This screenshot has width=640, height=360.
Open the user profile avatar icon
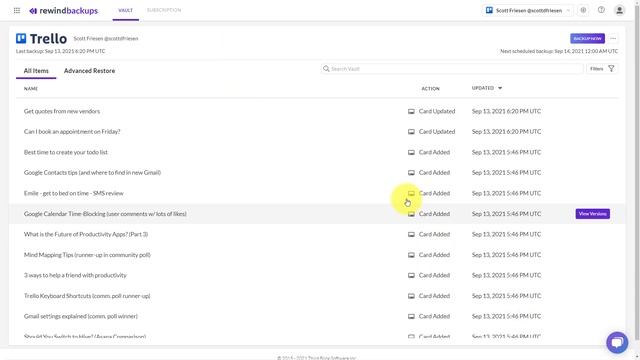(x=619, y=10)
